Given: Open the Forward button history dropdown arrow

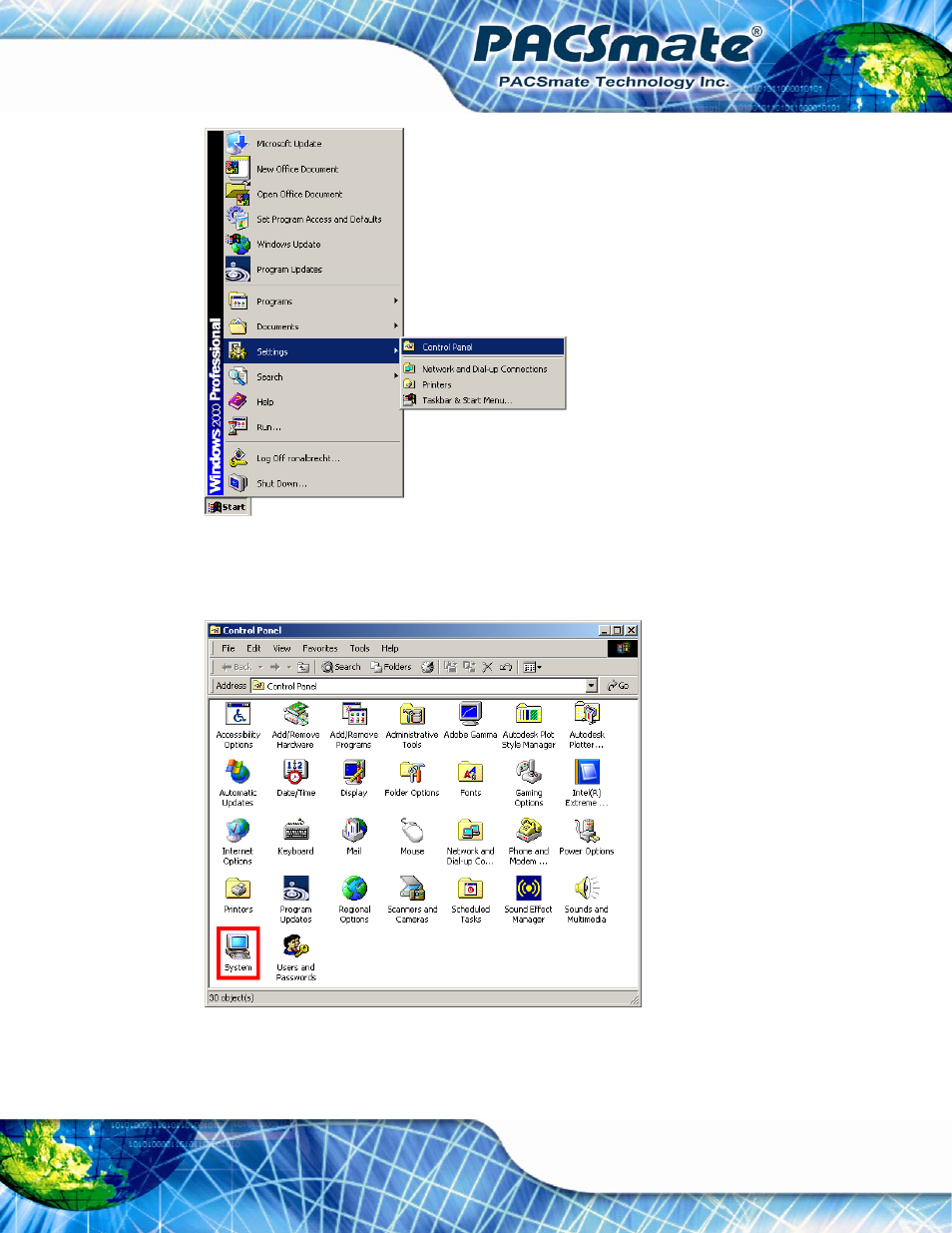Looking at the screenshot, I should point(289,667).
